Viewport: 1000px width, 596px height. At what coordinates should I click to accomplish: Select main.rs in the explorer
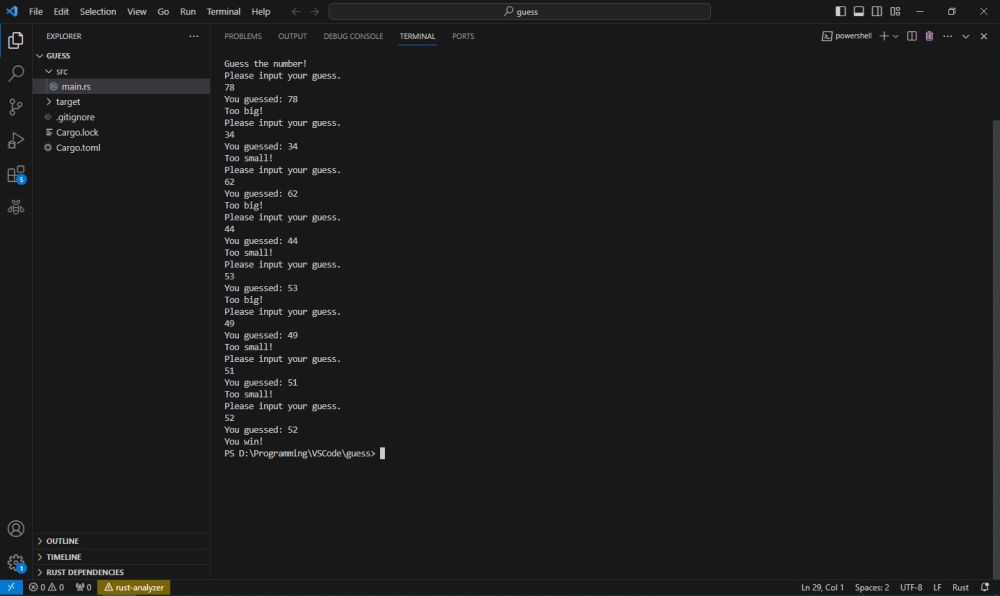pyautogui.click(x=121, y=86)
